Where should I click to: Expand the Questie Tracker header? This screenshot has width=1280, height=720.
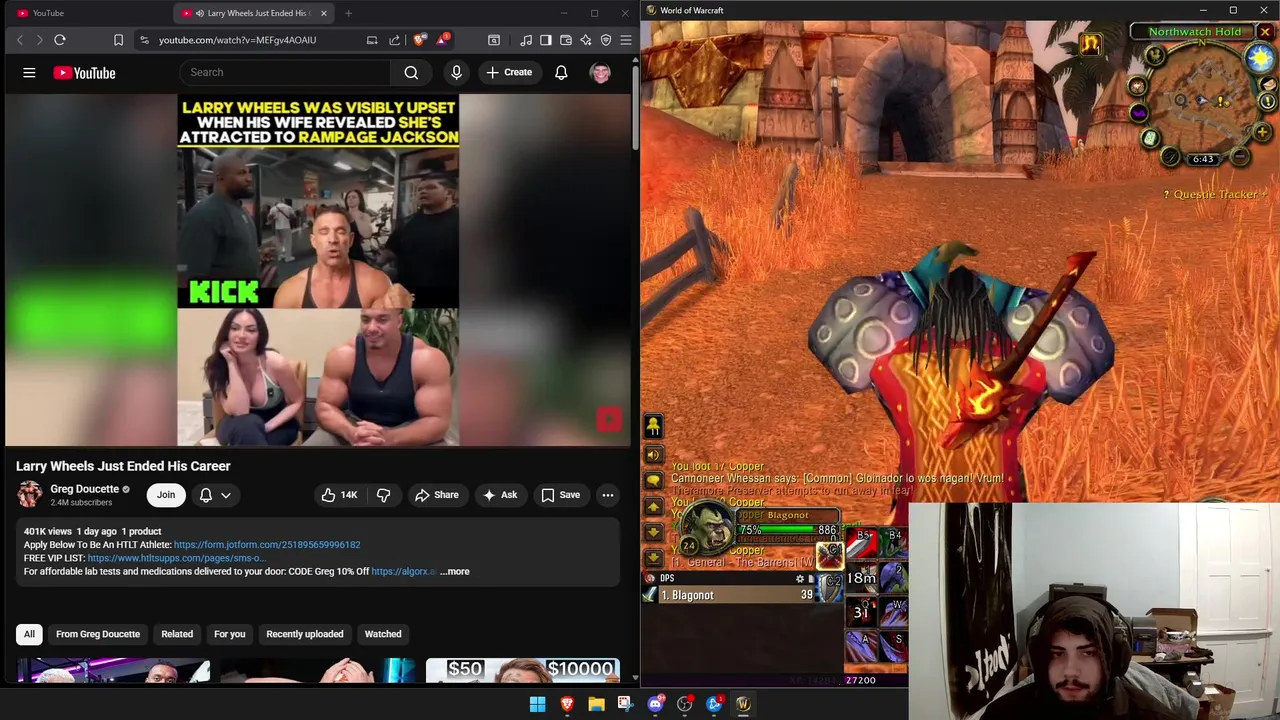(1214, 194)
